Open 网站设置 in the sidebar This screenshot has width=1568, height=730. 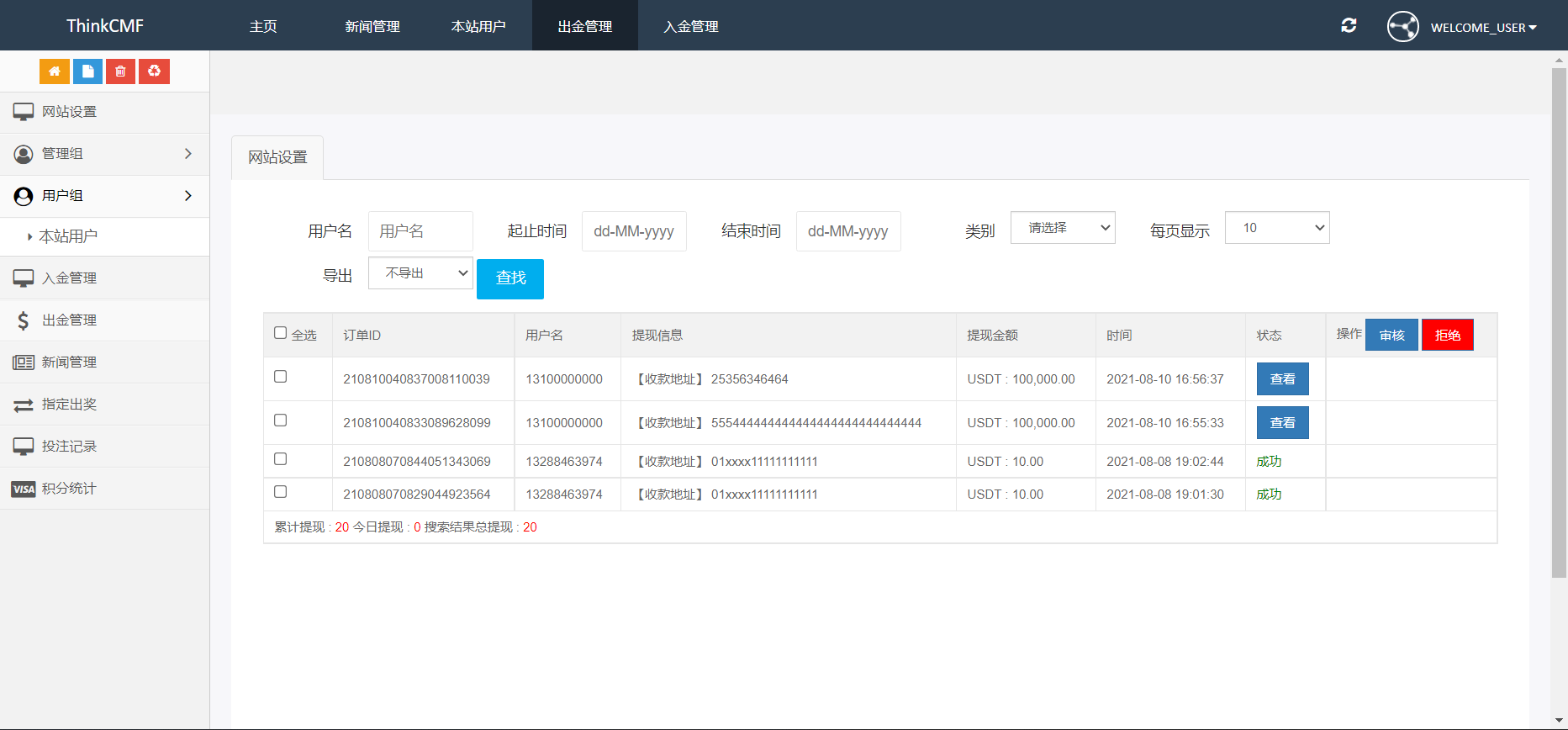[104, 112]
